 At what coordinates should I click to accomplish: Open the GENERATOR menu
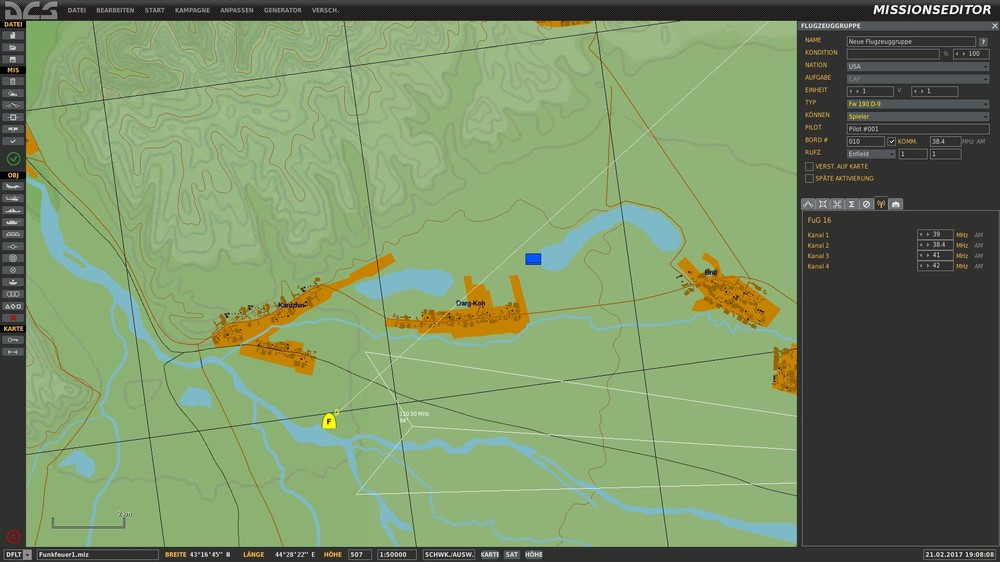point(283,10)
